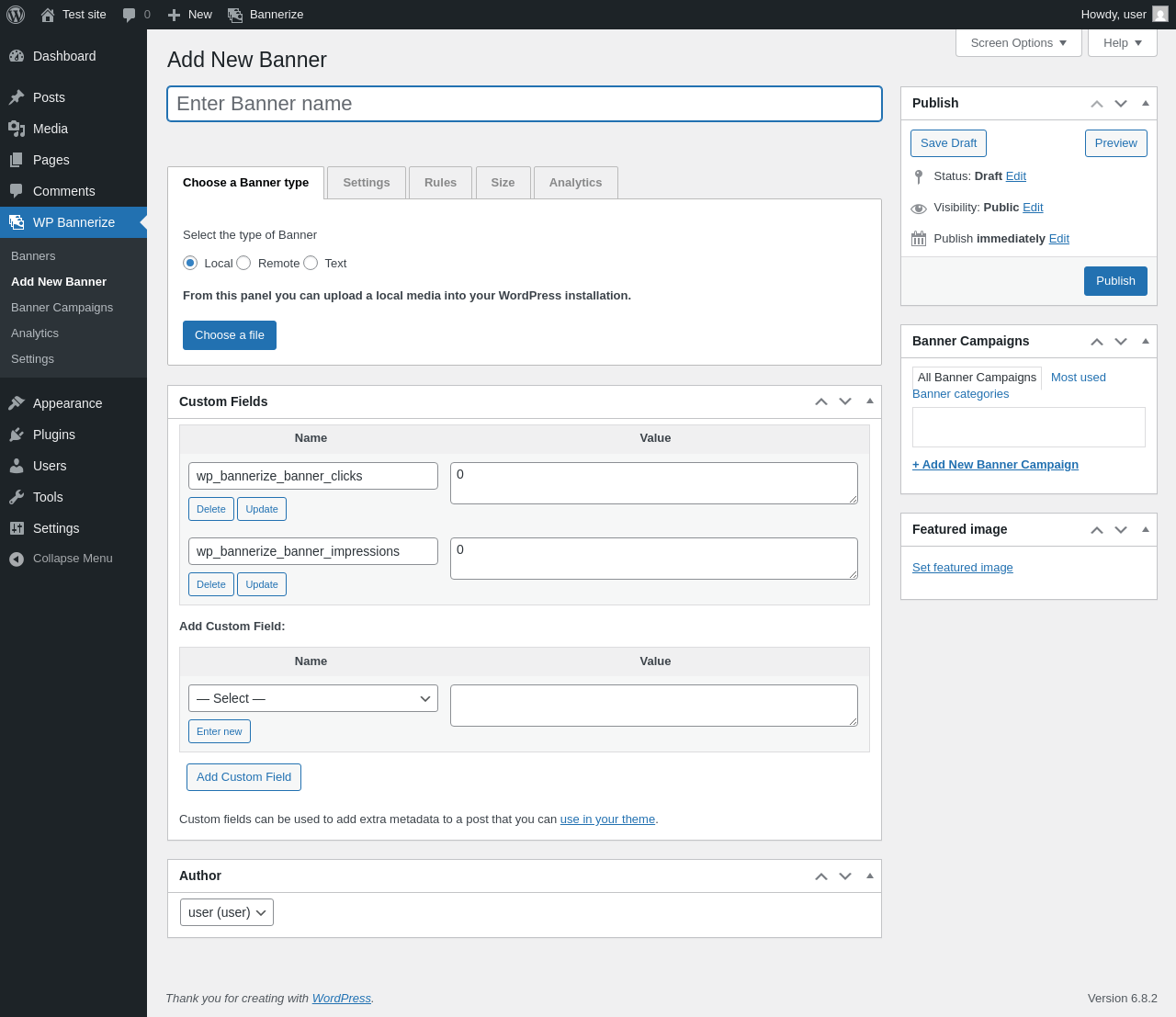This screenshot has height=1017, width=1176.
Task: Click the WordPress logo in admin bar
Action: click(x=16, y=15)
